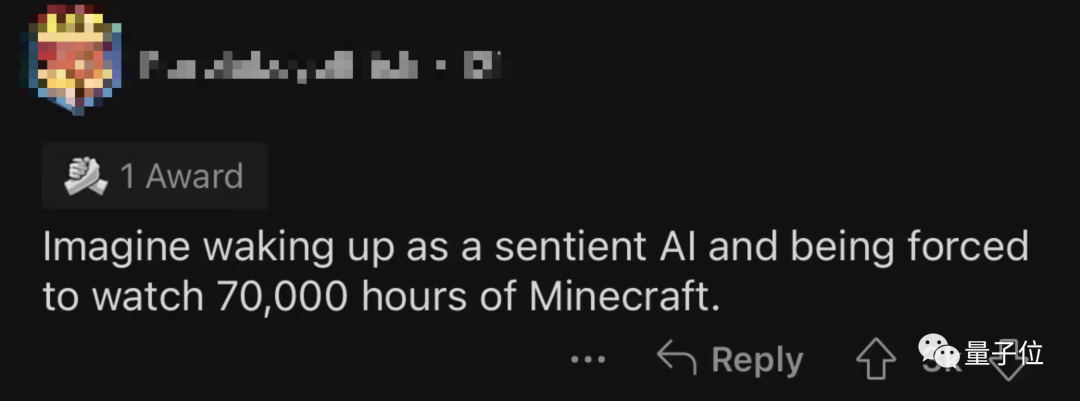1080x401 pixels.
Task: Click the curved reply arrow icon
Action: point(676,359)
